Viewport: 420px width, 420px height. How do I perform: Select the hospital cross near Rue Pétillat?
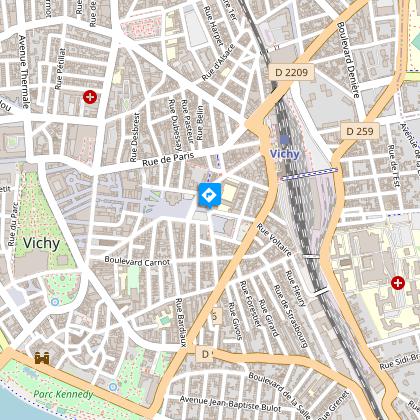pos(90,97)
